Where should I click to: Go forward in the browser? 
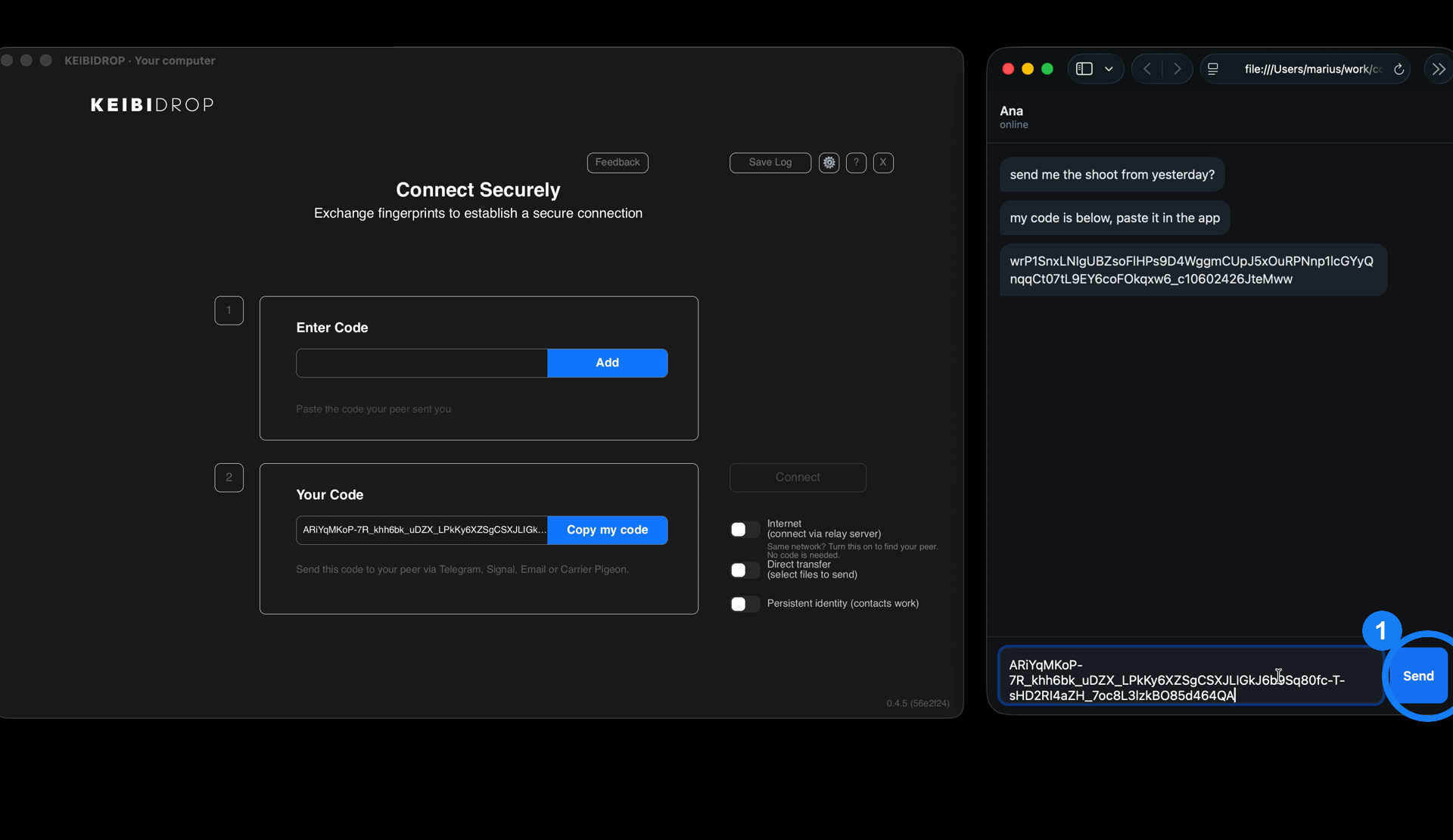pyautogui.click(x=1177, y=69)
